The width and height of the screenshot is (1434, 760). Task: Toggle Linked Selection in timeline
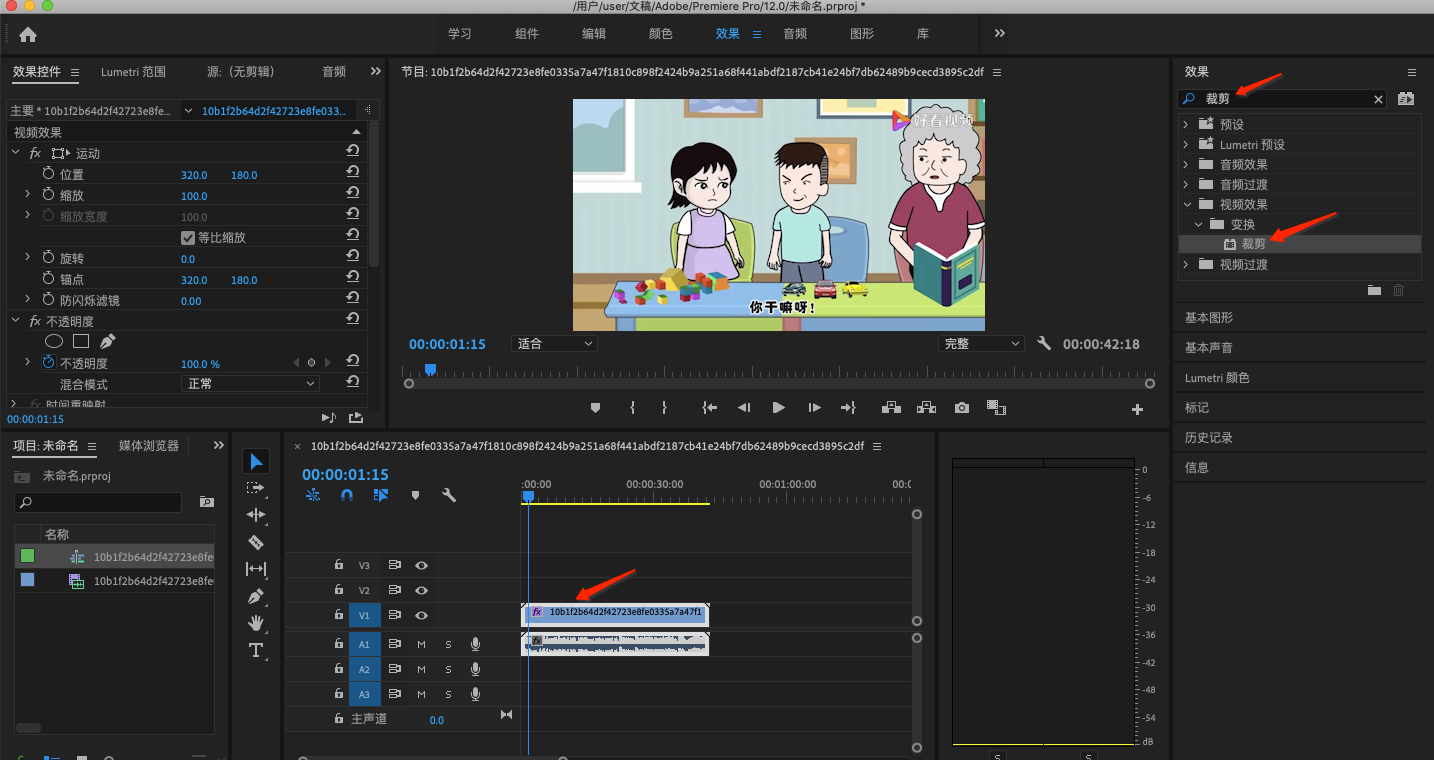pyautogui.click(x=381, y=495)
